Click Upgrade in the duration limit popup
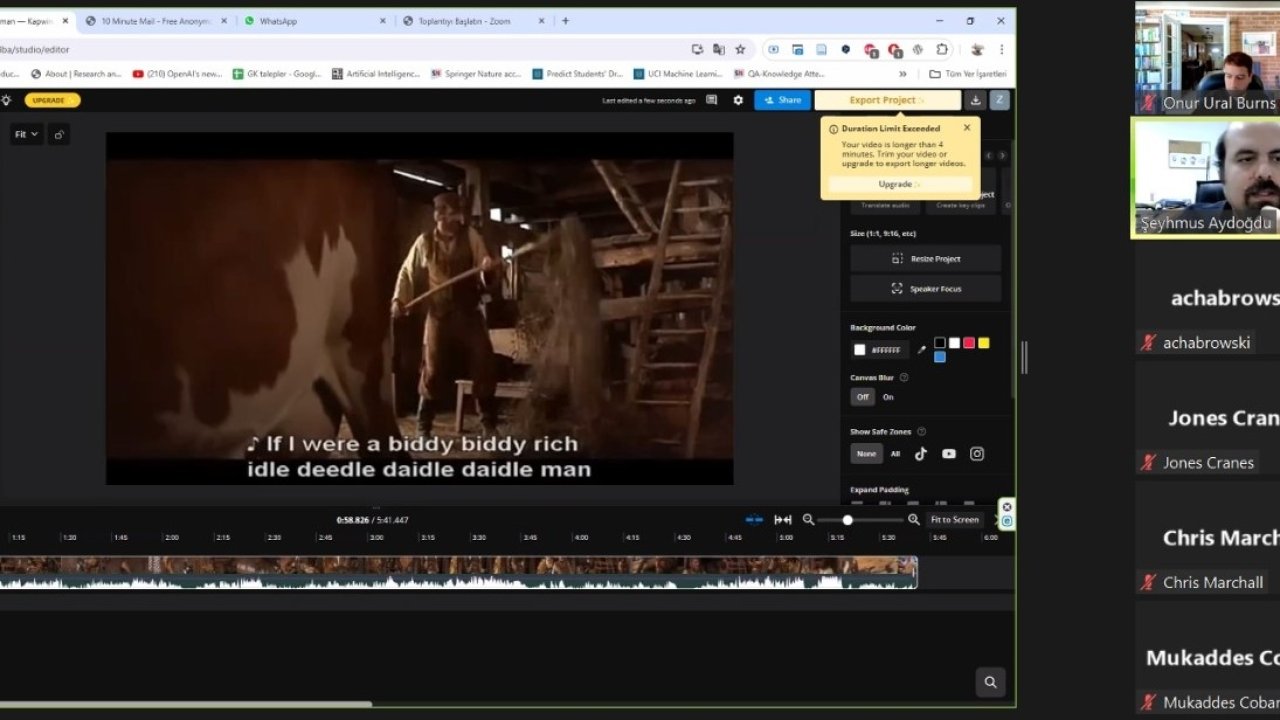Image resolution: width=1280 pixels, height=720 pixels. point(900,184)
